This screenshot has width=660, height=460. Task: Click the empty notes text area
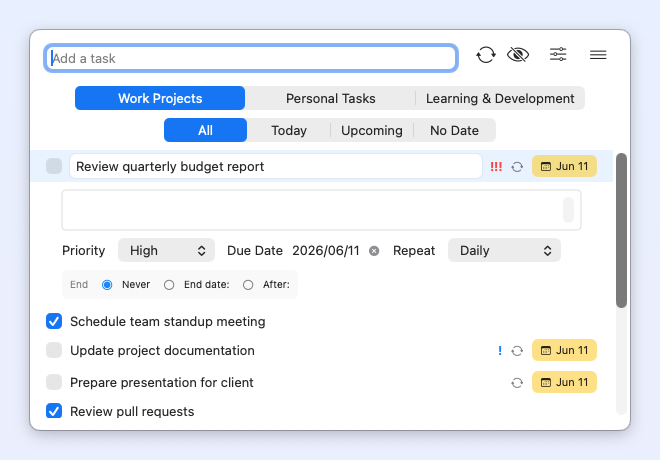point(321,210)
